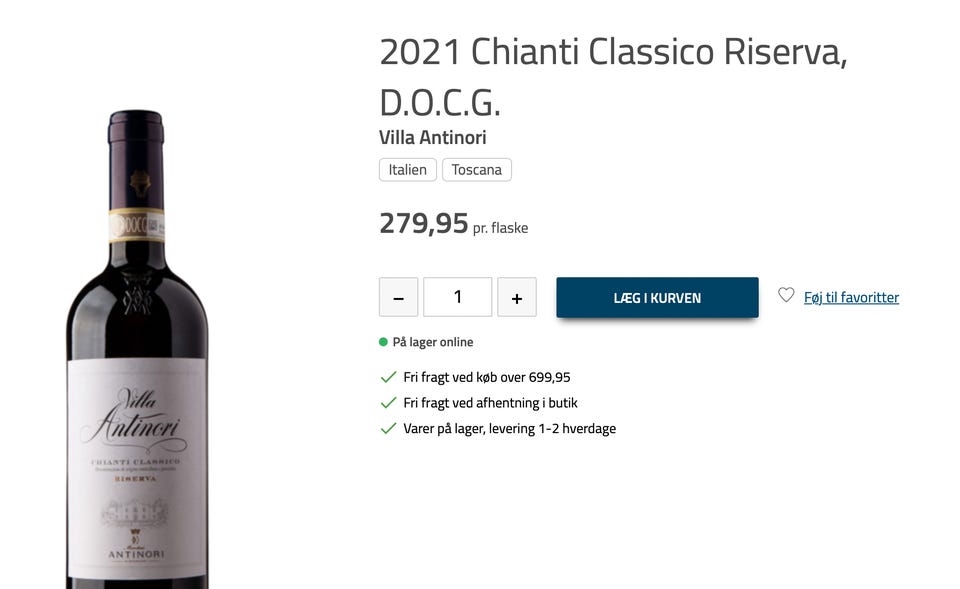Click the Varer på lager delivery text

[x=509, y=429]
